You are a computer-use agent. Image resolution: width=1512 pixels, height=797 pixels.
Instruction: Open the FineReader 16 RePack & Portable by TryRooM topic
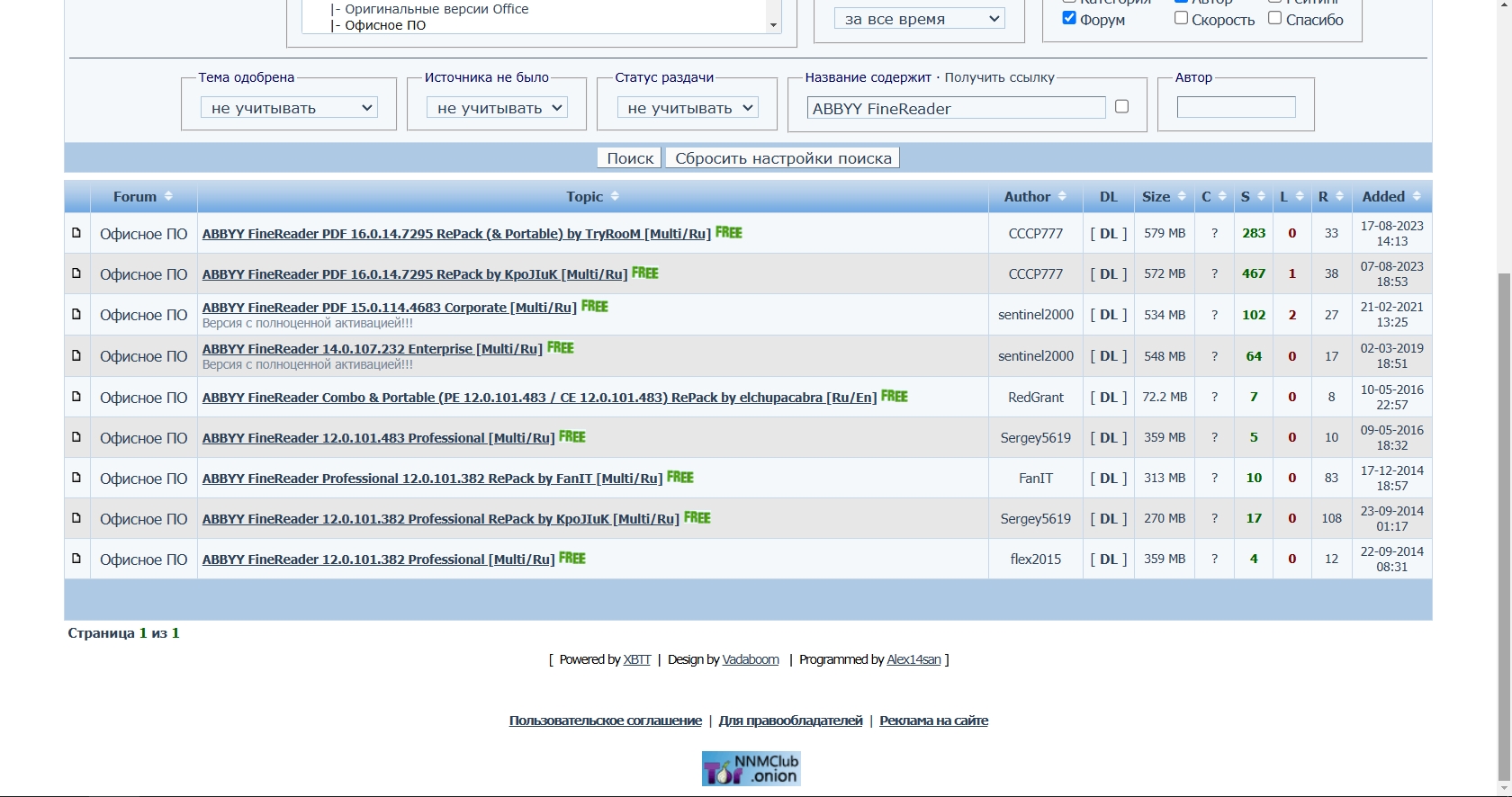(x=456, y=234)
